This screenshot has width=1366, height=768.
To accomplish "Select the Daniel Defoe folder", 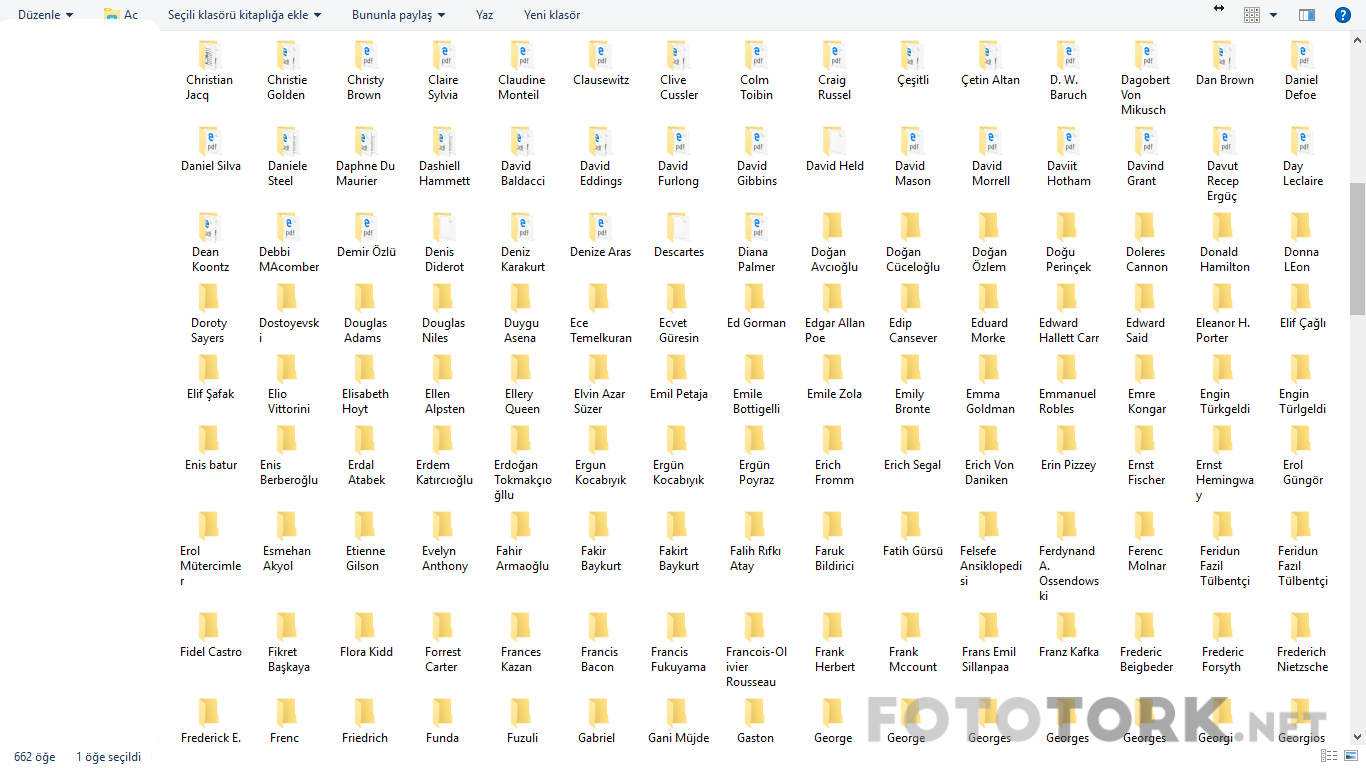I will (x=1300, y=72).
